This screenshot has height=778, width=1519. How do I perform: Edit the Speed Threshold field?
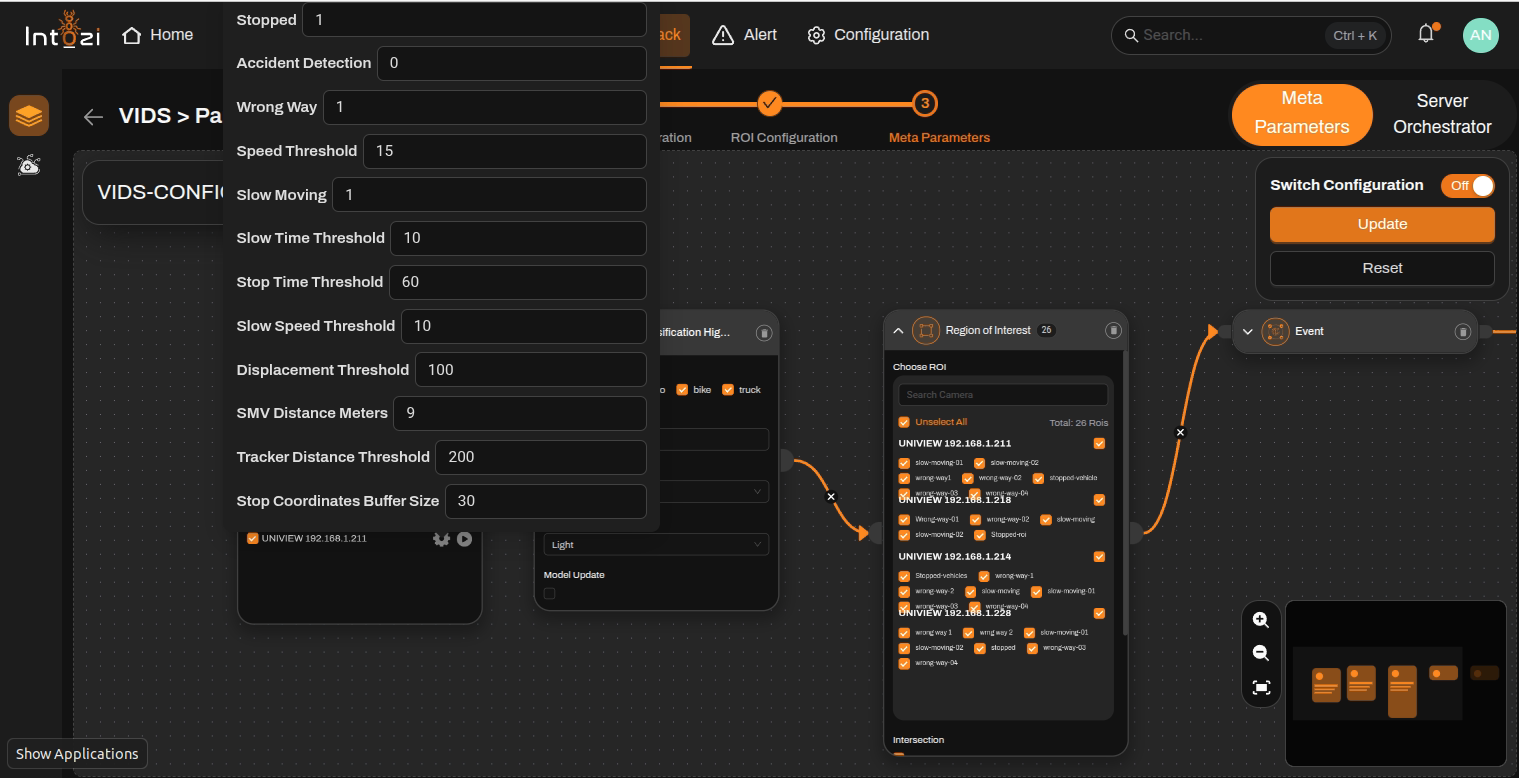[504, 151]
